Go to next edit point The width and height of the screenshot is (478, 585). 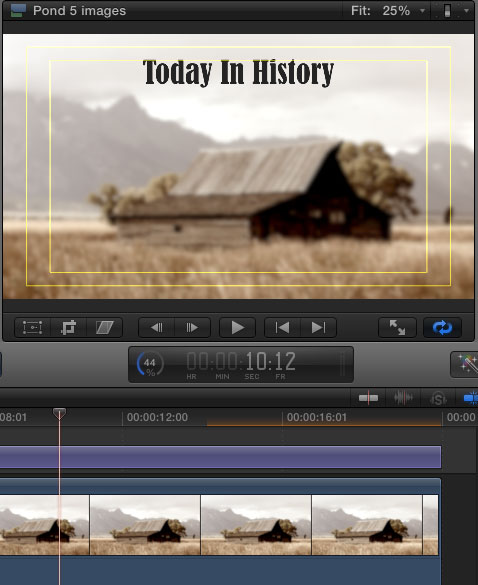coord(318,328)
